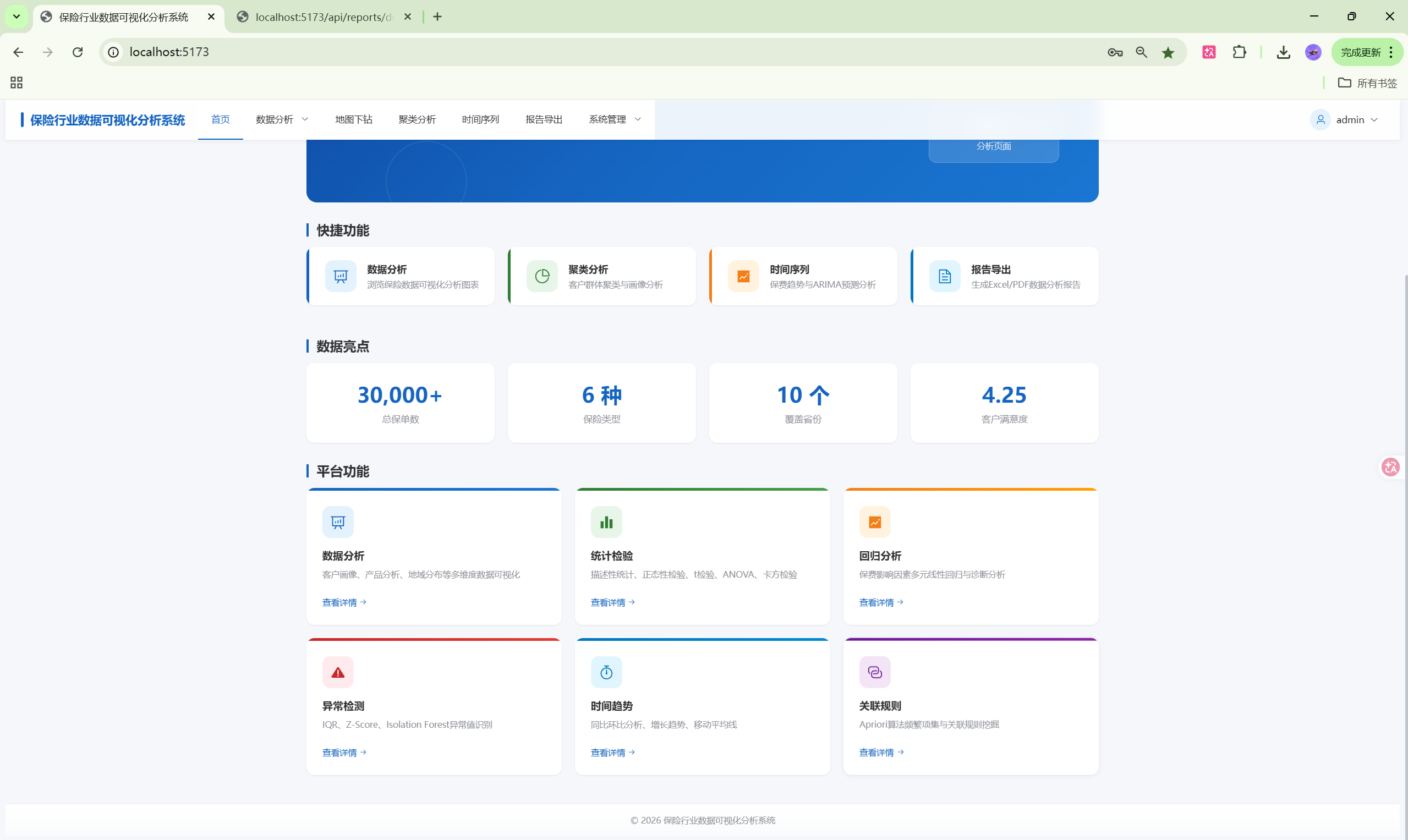Click the 异常检测 warning triangle icon

[337, 672]
